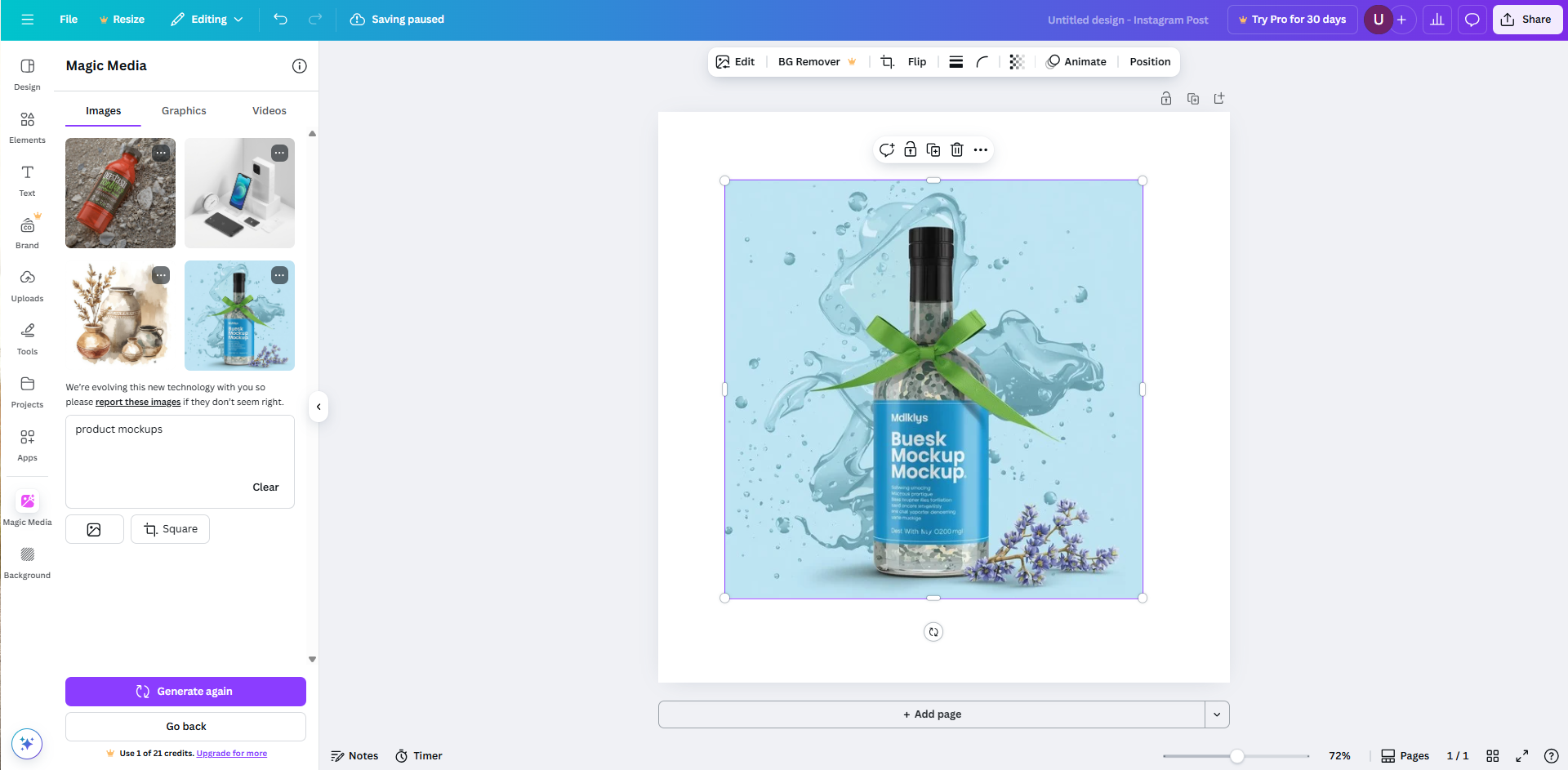Open the Editing mode dropdown
Viewport: 1568px width, 770px height.
[207, 19]
